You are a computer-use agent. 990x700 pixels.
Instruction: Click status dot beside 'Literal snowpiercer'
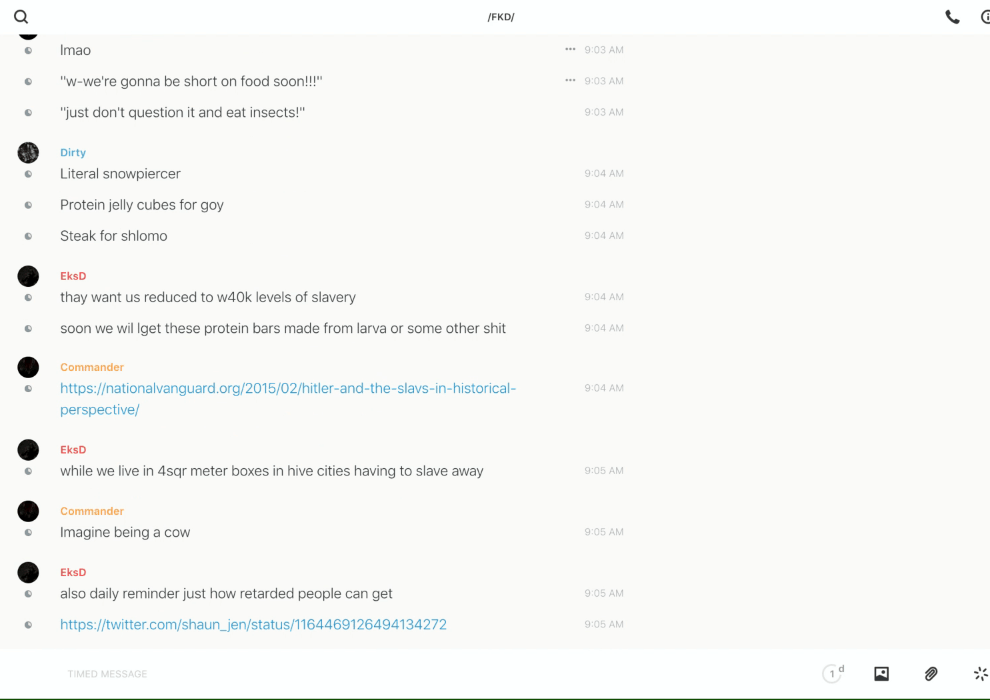coord(28,174)
